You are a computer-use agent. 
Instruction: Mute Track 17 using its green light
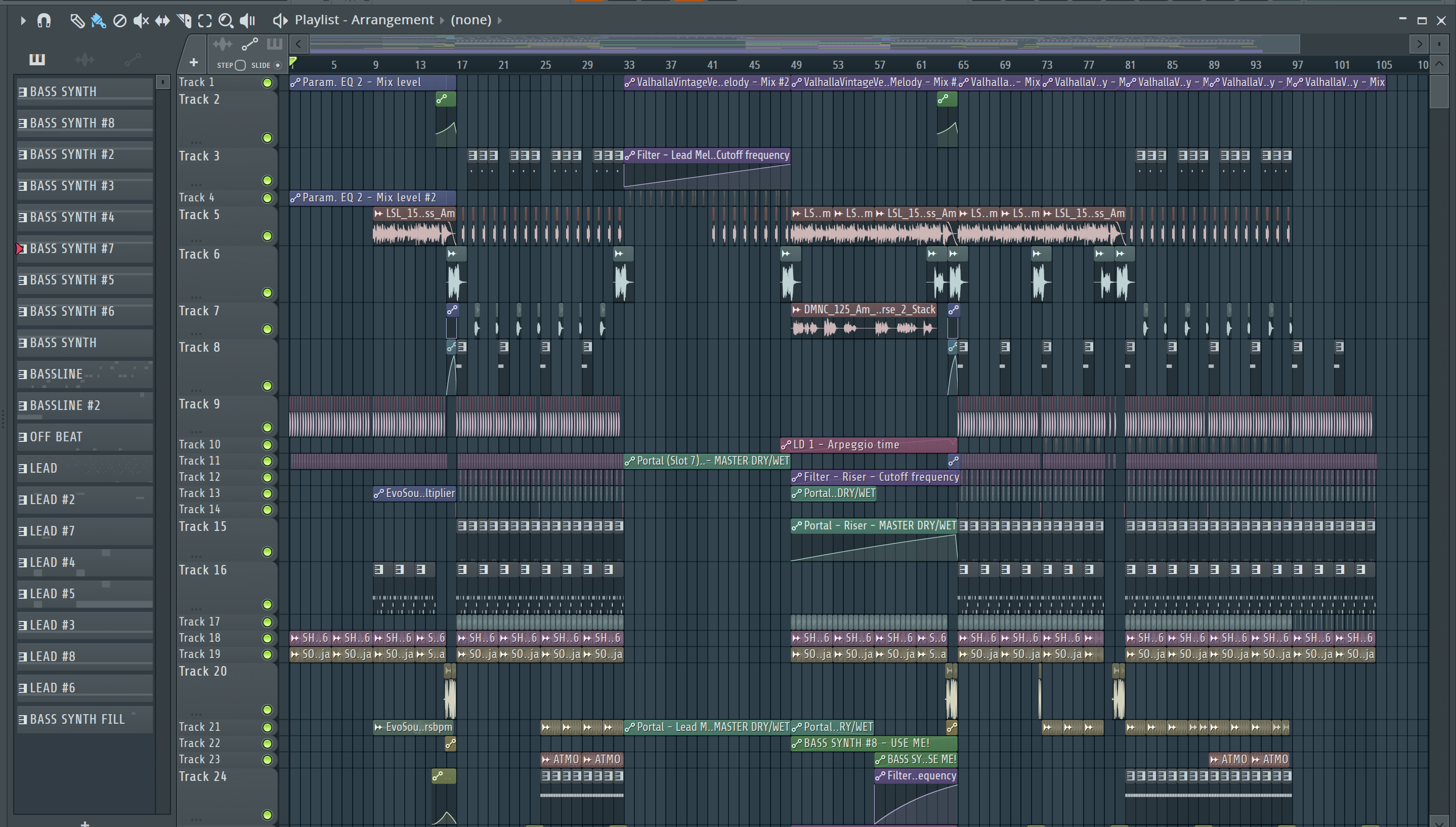click(267, 622)
